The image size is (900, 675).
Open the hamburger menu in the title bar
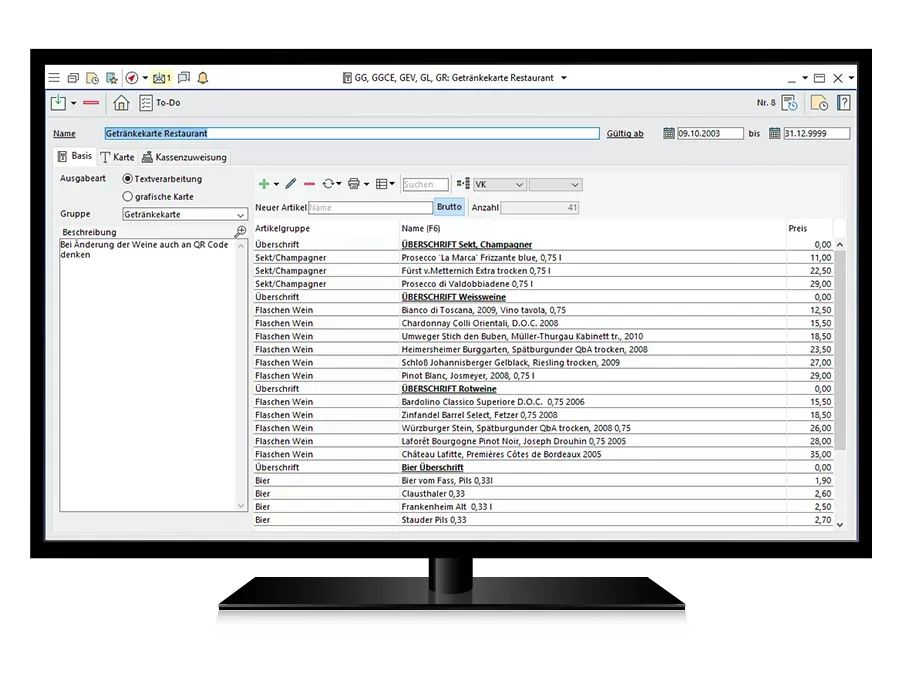click(54, 78)
